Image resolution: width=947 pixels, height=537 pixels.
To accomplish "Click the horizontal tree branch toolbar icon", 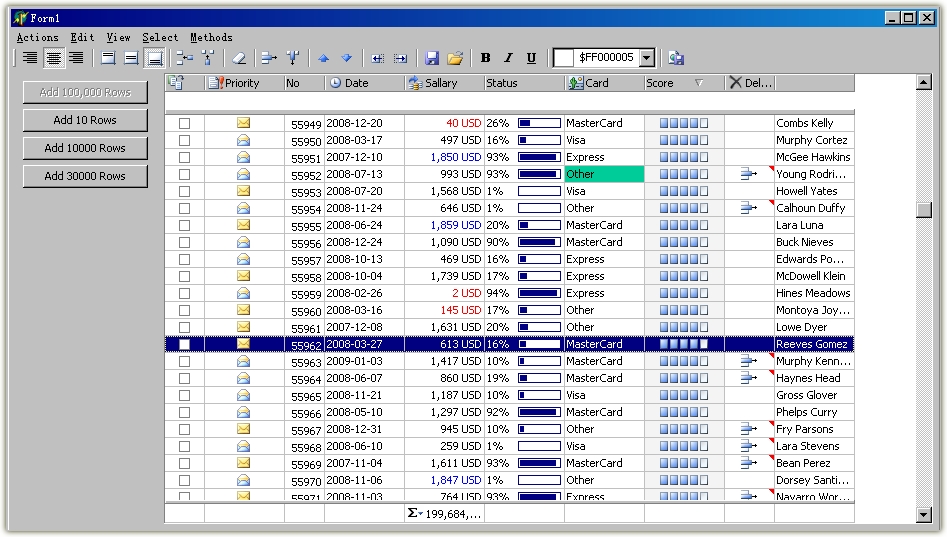I will 184,58.
